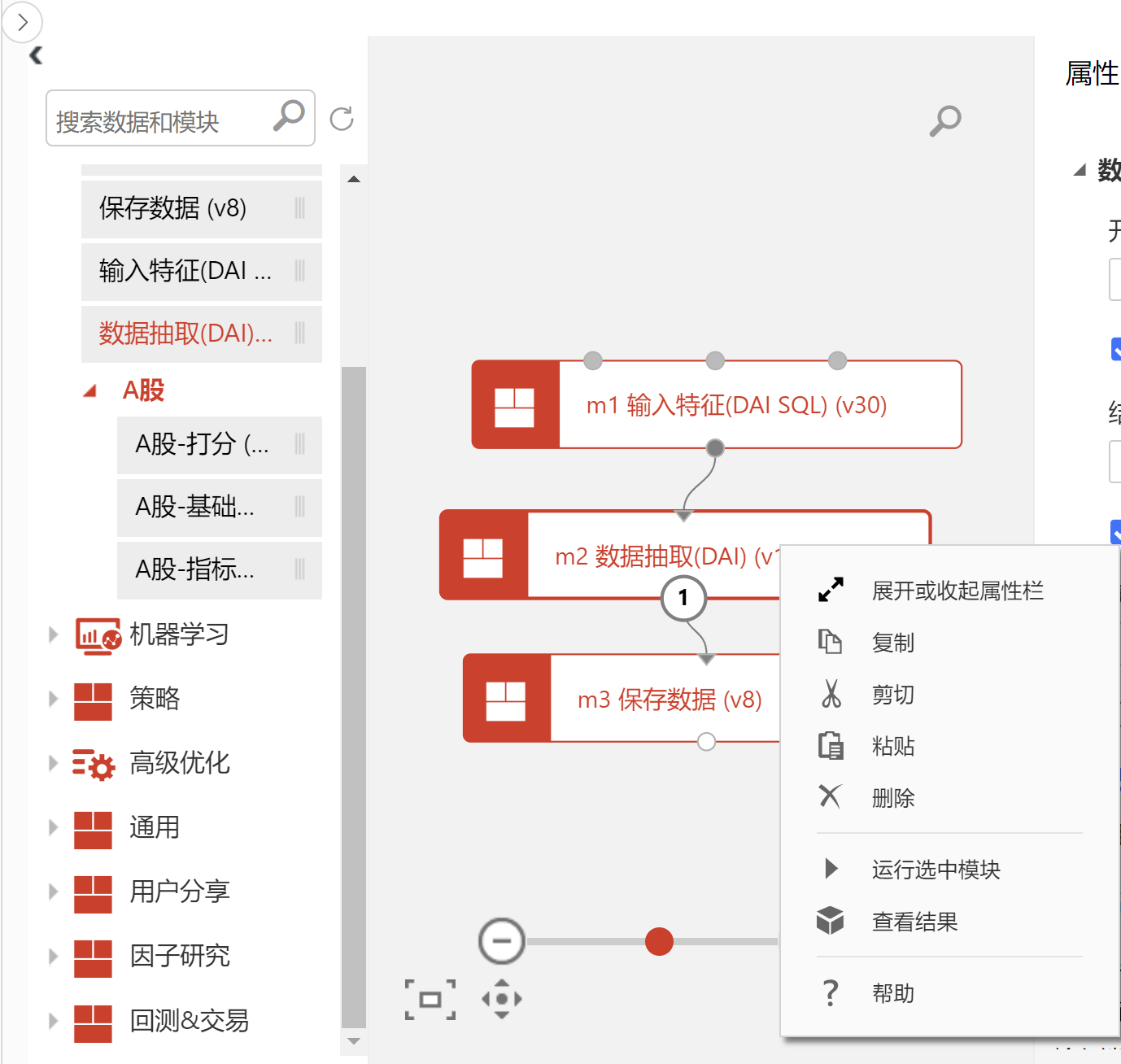Click the 搜索数据和模块 search field
Viewport: 1121px width, 1064px height.
click(x=159, y=121)
